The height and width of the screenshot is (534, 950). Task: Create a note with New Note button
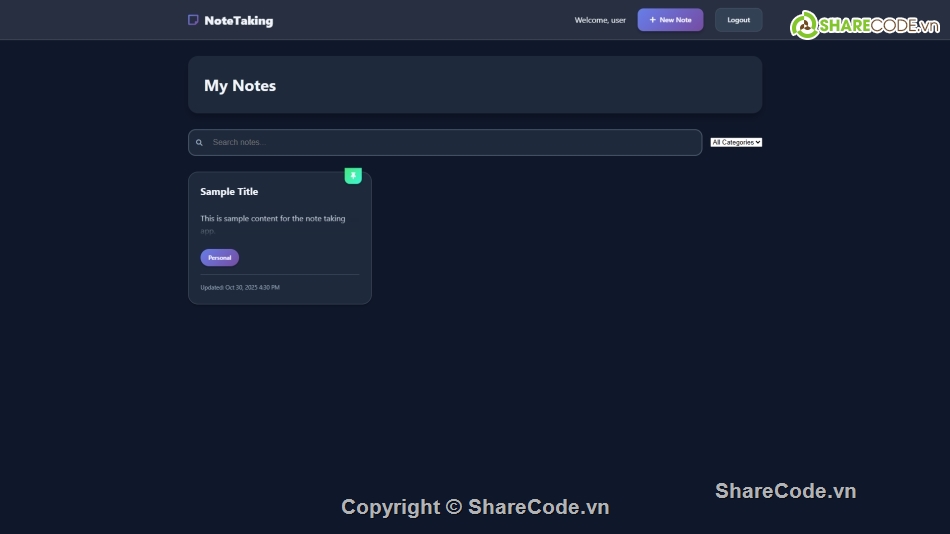coord(670,20)
